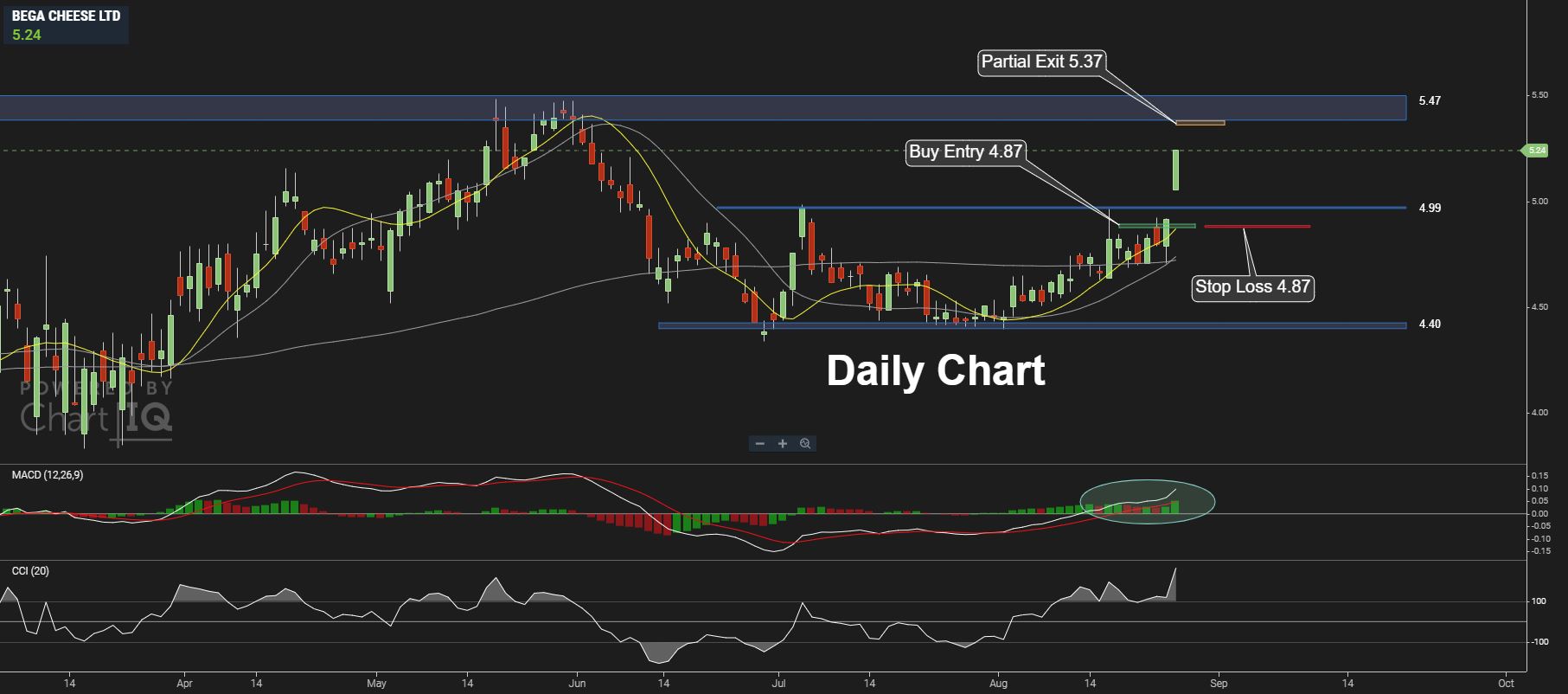Click the Stop Loss 4.87 callout label

1253,286
